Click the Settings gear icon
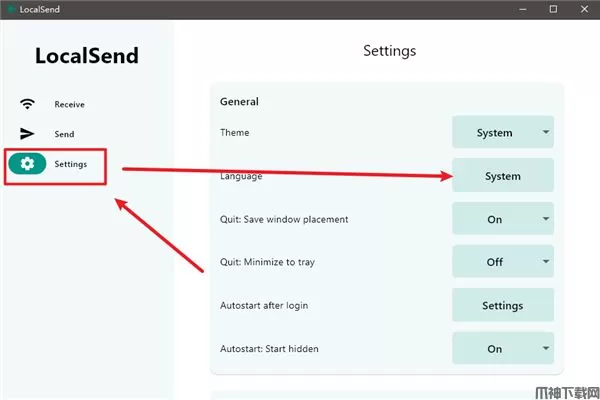Viewport: 600px width, 400px height. (x=27, y=164)
